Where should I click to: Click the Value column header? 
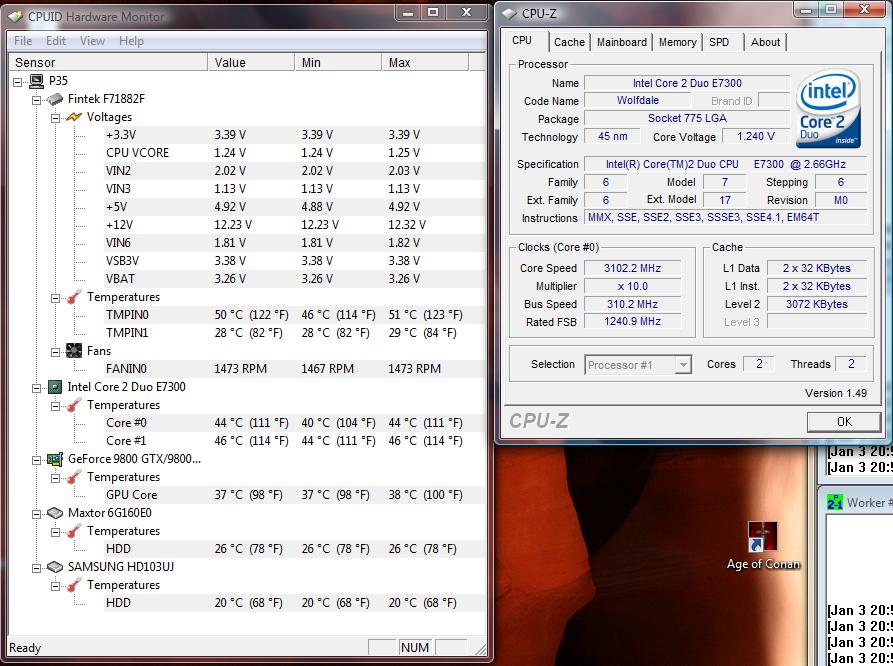(x=251, y=62)
